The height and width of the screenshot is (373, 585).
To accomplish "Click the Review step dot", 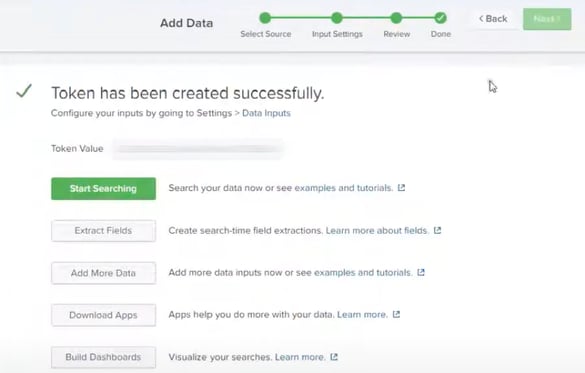I will 396,18.
